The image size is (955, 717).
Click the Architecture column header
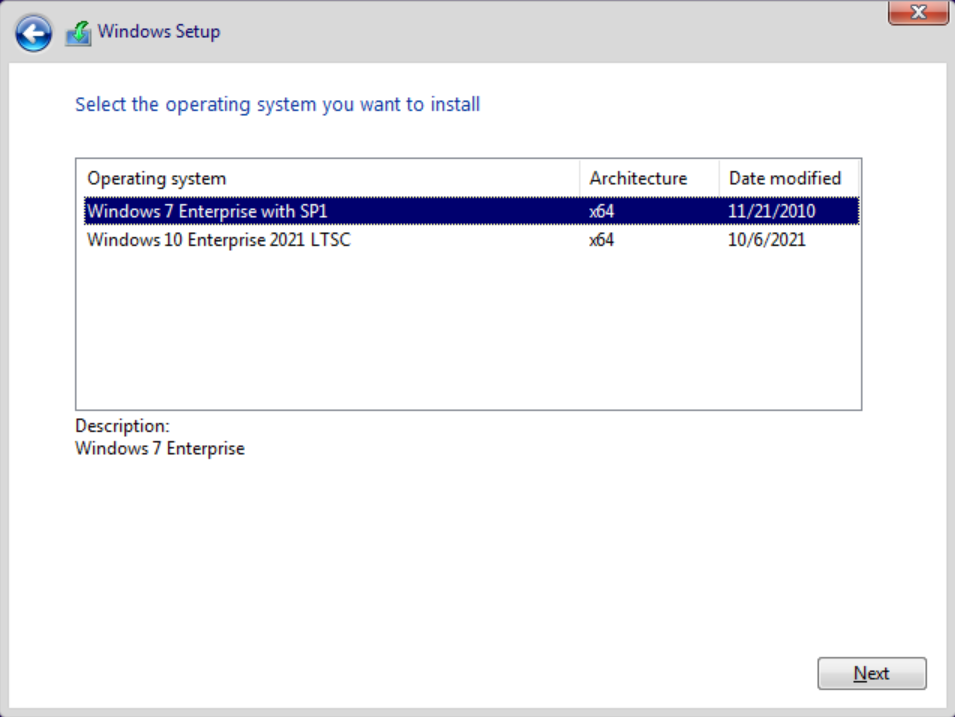(638, 179)
